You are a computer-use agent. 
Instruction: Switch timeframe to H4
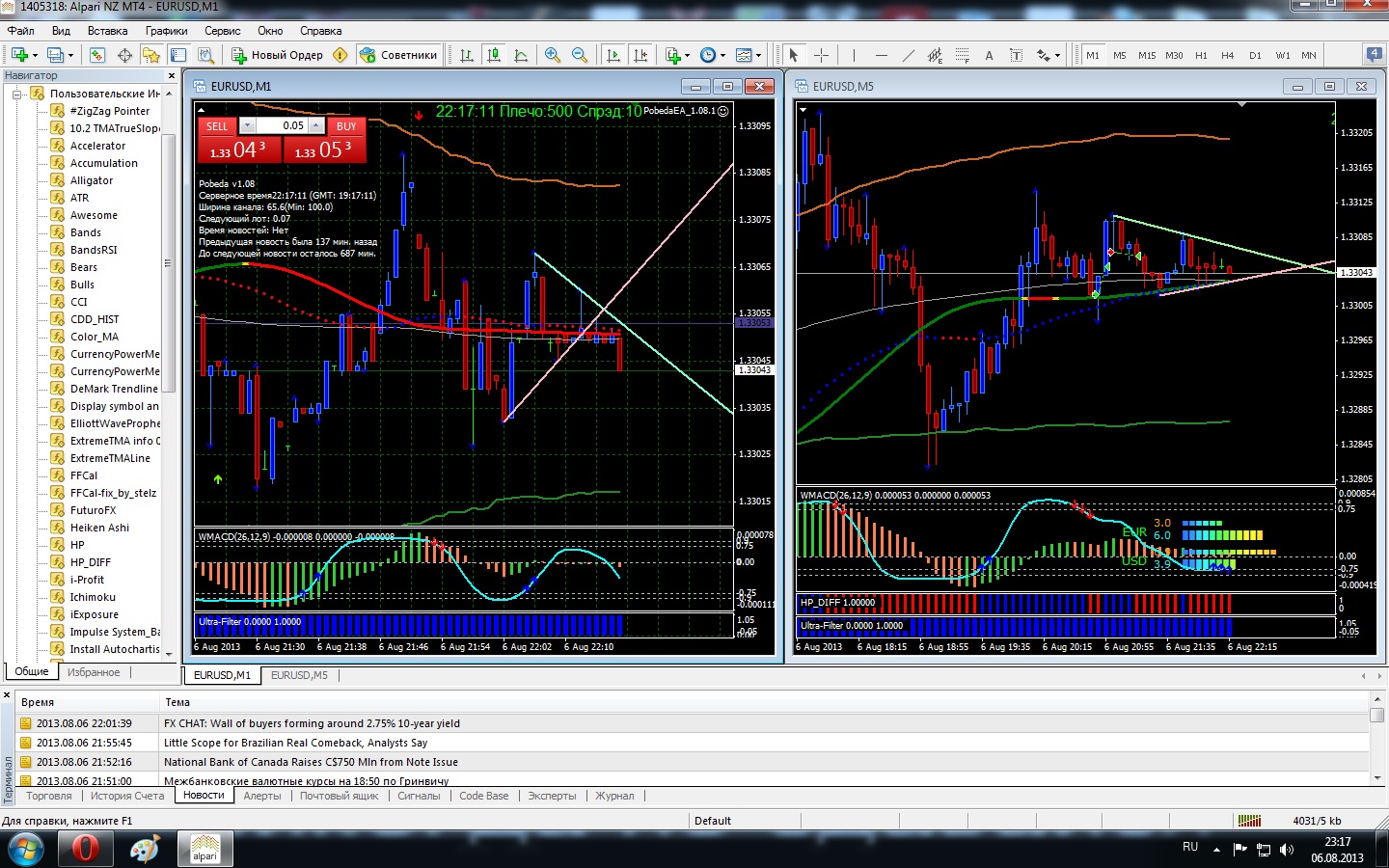1228,55
